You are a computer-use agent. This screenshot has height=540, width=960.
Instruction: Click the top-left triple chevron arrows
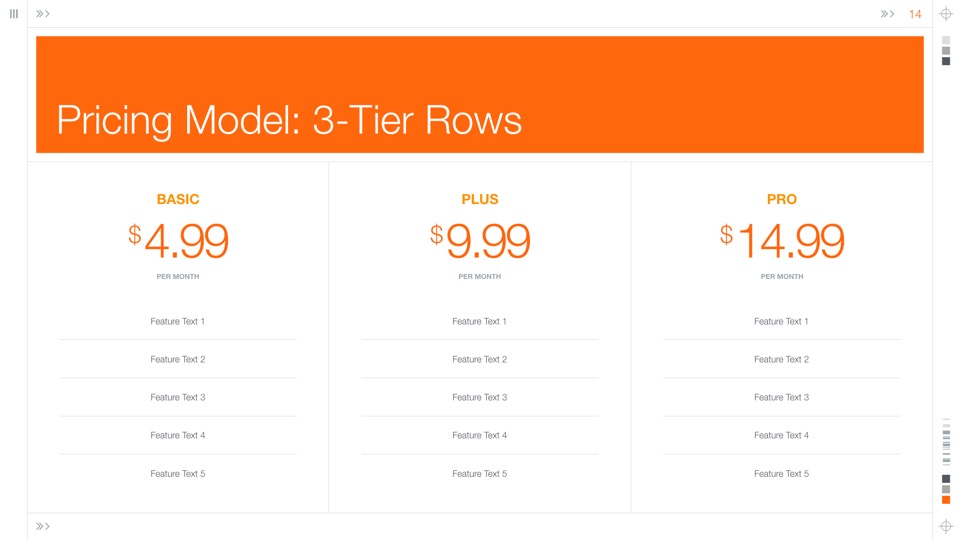click(x=43, y=14)
